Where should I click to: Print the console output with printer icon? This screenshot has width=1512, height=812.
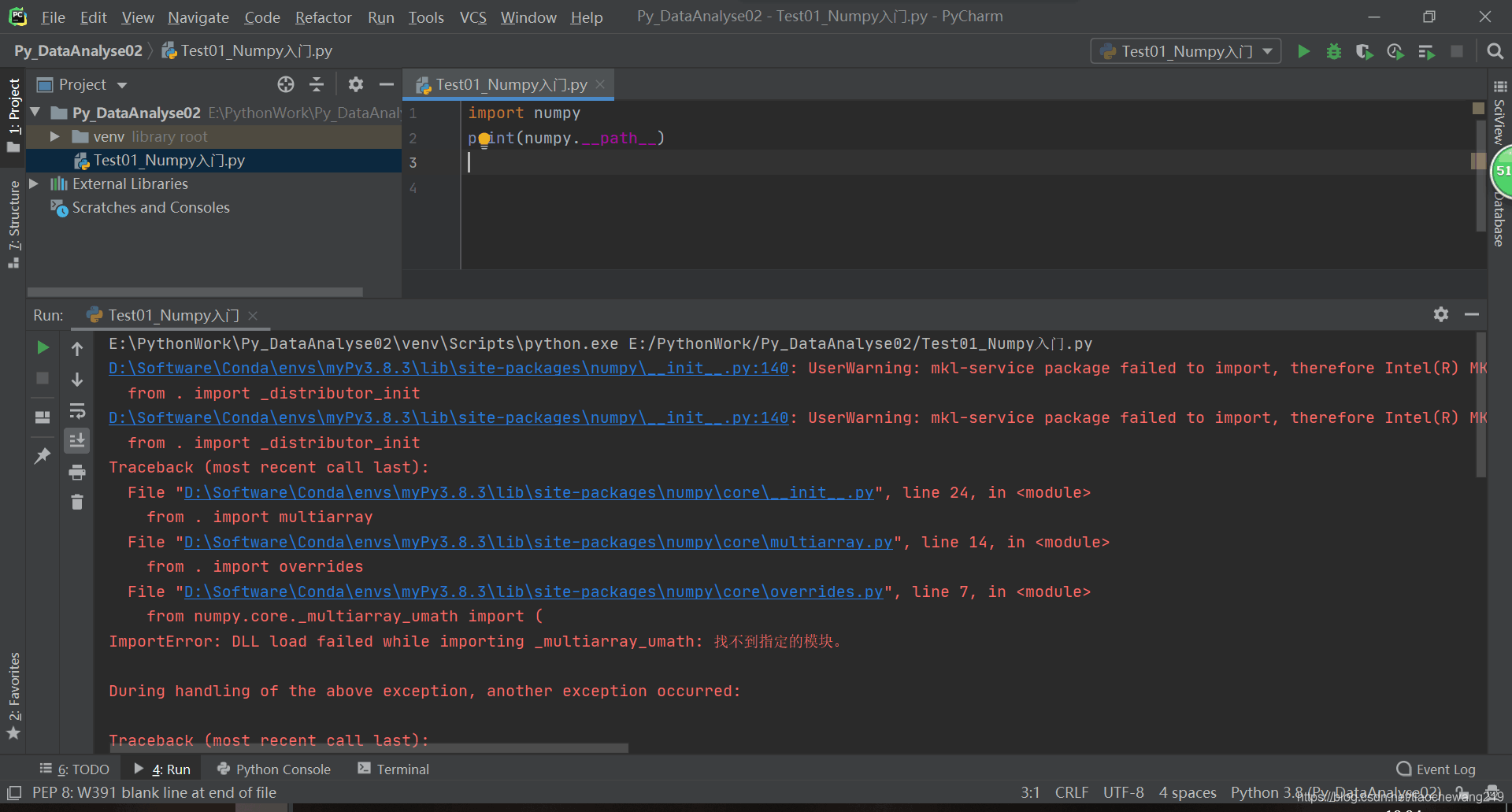(x=77, y=472)
